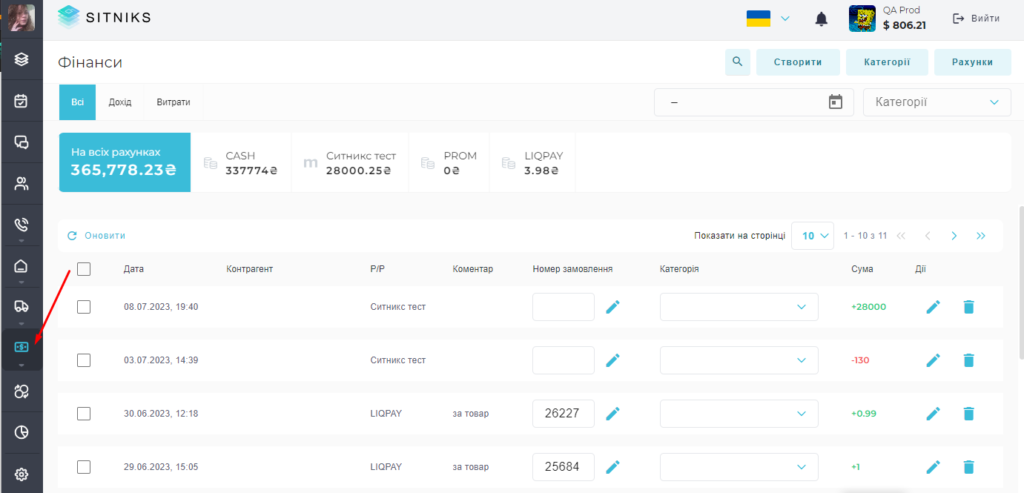Open the rows per page dropdown

coord(813,236)
